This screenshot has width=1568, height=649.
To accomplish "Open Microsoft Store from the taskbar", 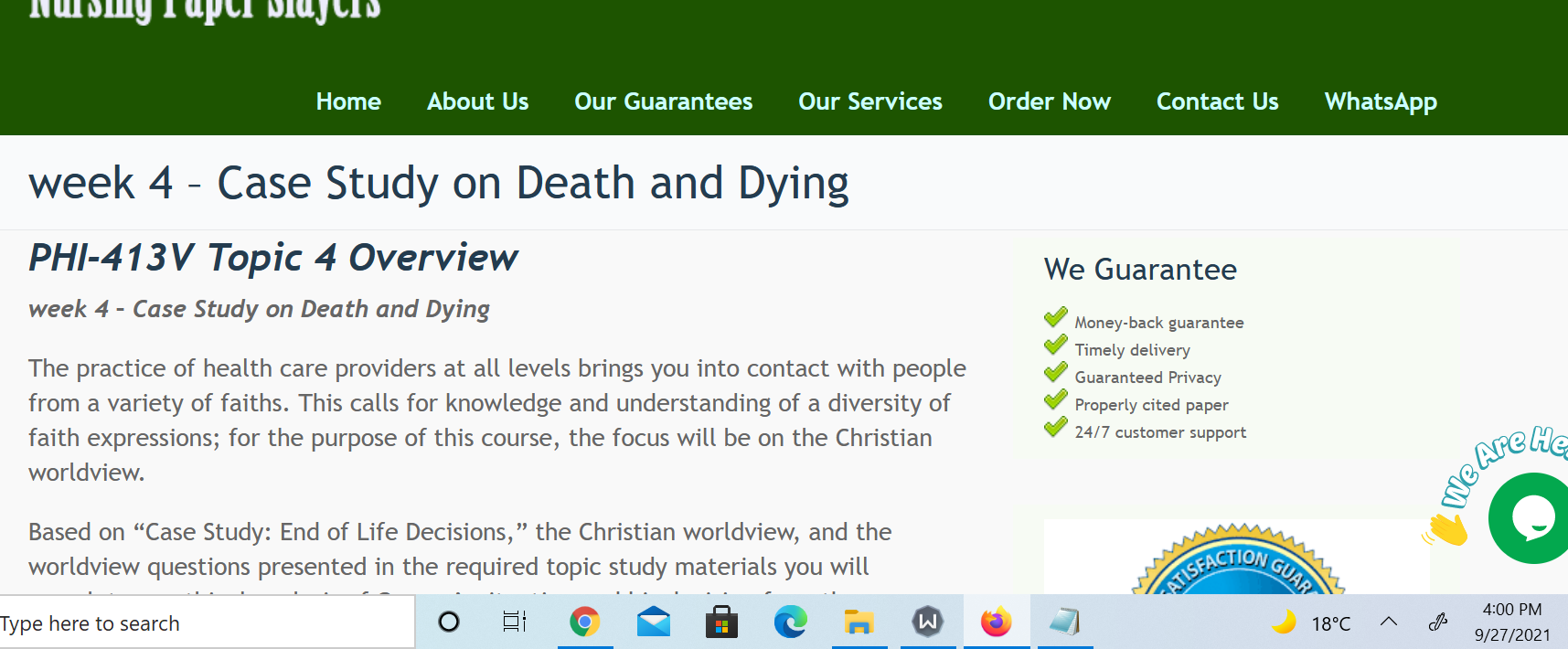I will point(721,622).
